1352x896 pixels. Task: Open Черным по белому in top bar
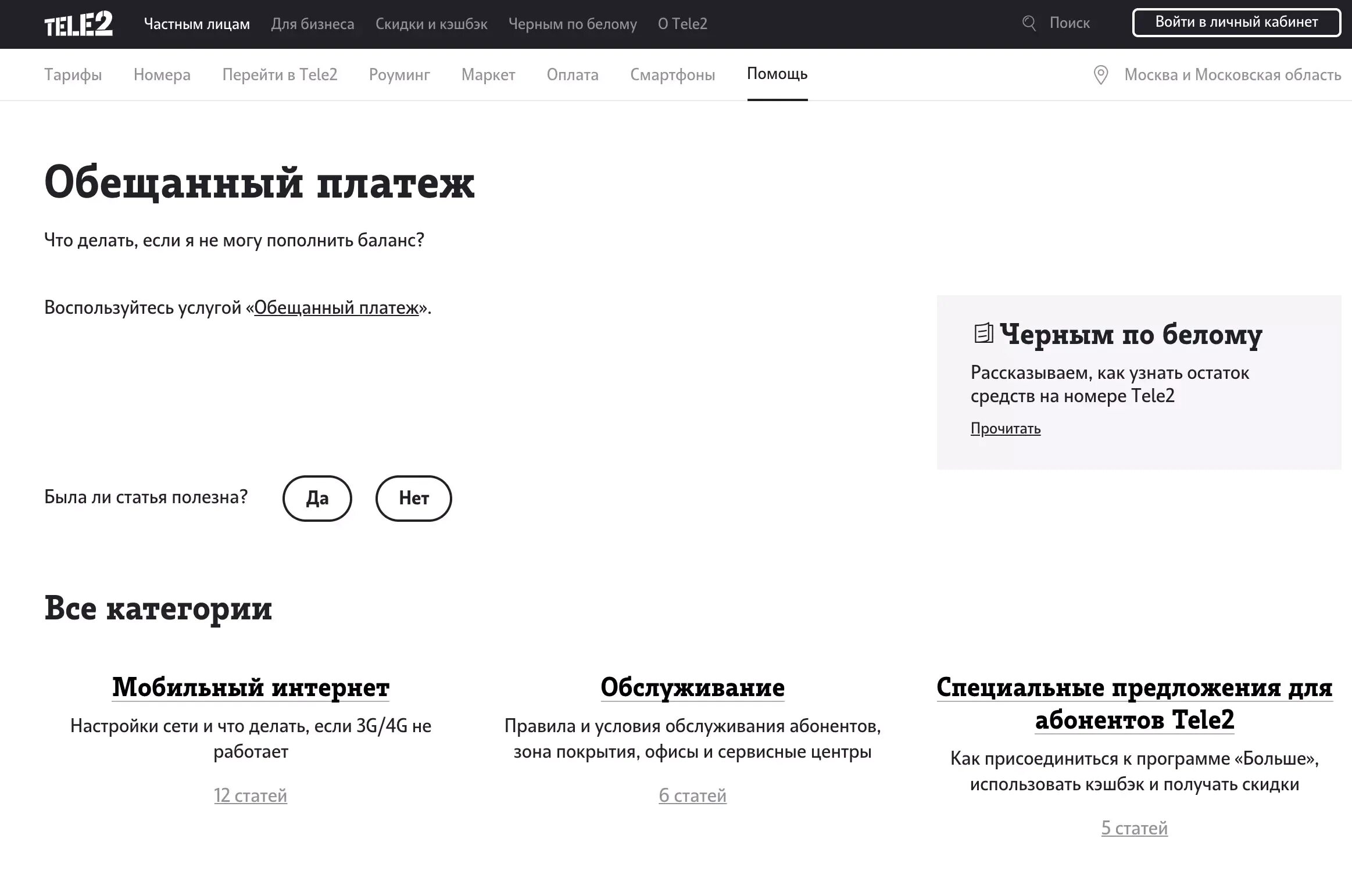point(573,24)
